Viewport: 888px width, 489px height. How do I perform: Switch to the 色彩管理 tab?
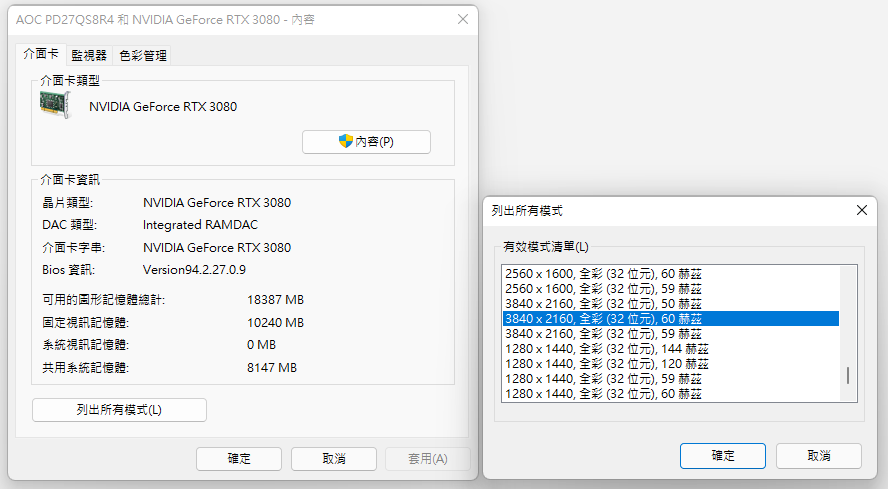[143, 56]
